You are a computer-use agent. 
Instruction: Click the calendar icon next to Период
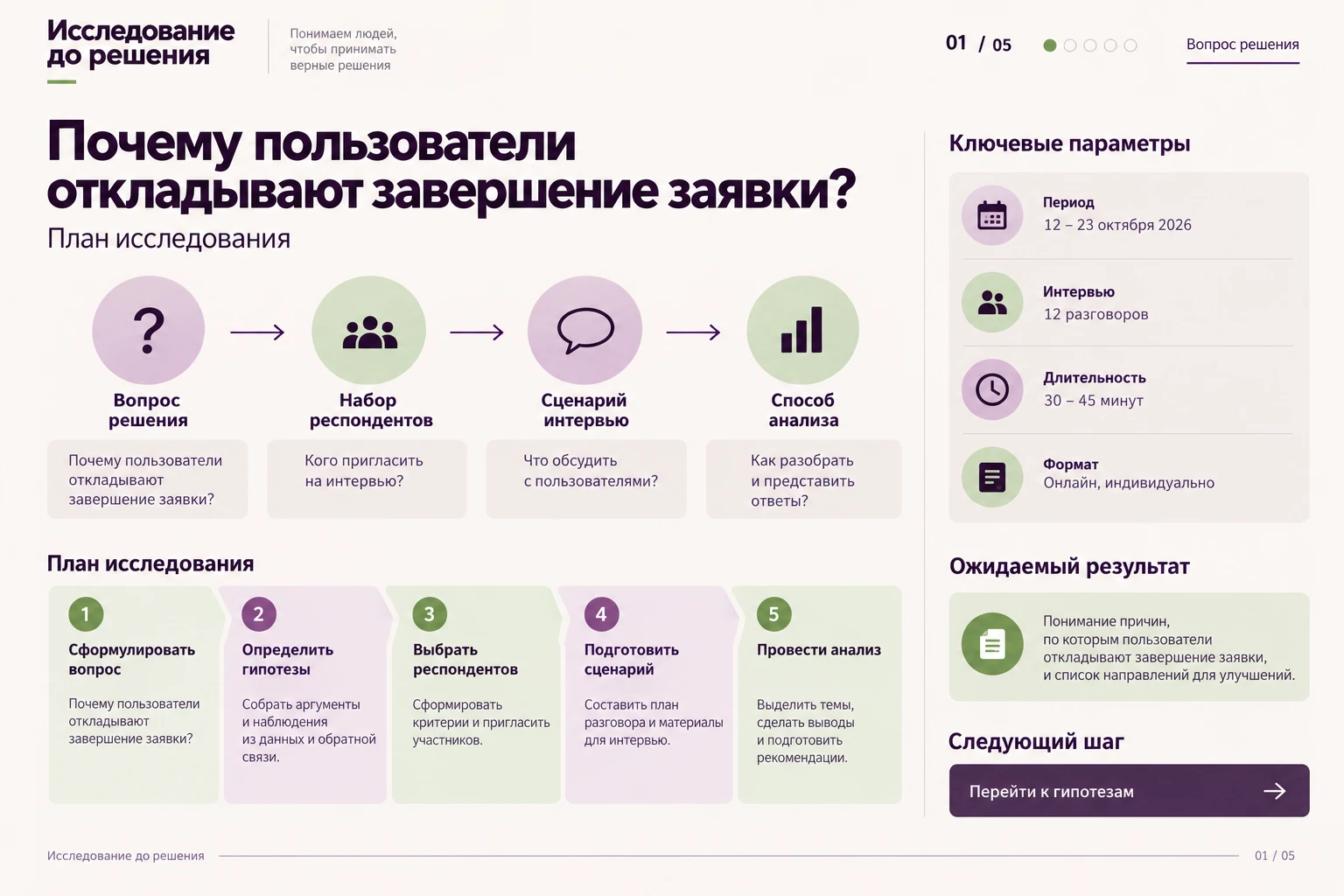(992, 215)
